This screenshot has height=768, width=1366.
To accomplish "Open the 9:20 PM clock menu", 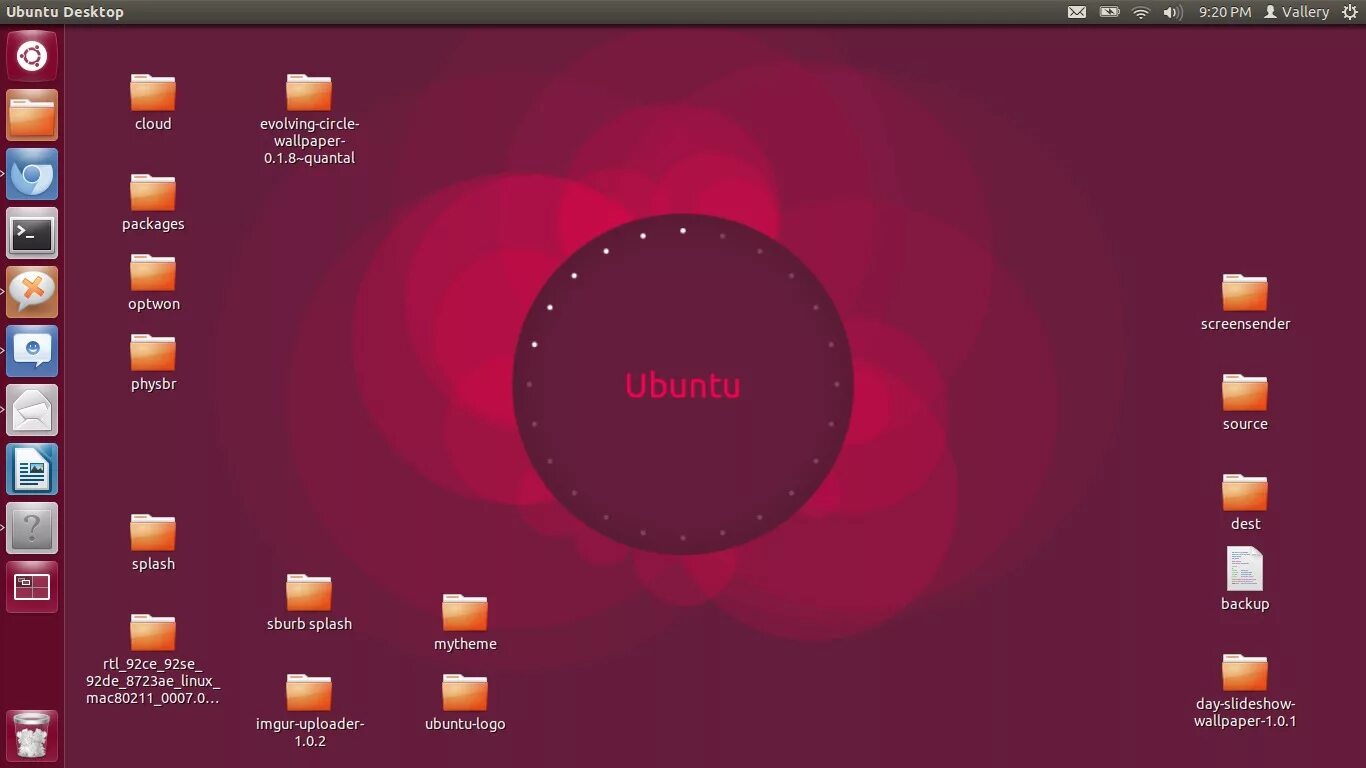I will pyautogui.click(x=1225, y=12).
